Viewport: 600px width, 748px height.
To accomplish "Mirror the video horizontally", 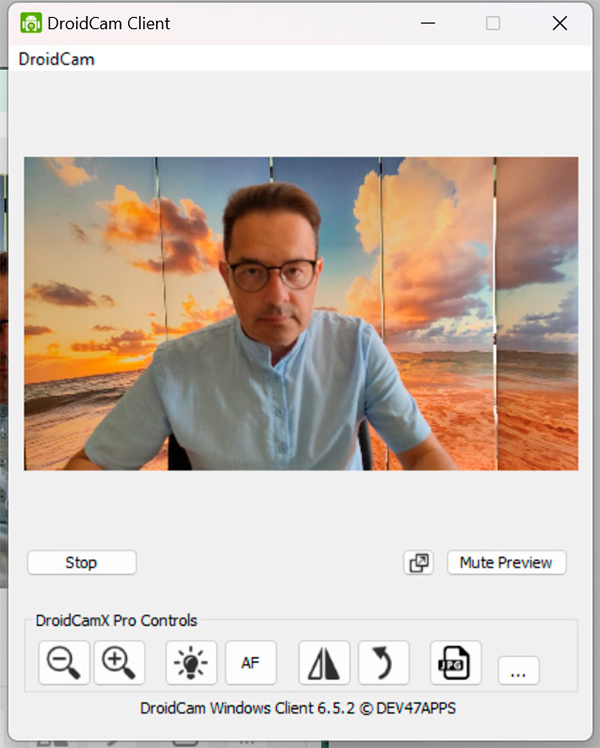I will 324,663.
